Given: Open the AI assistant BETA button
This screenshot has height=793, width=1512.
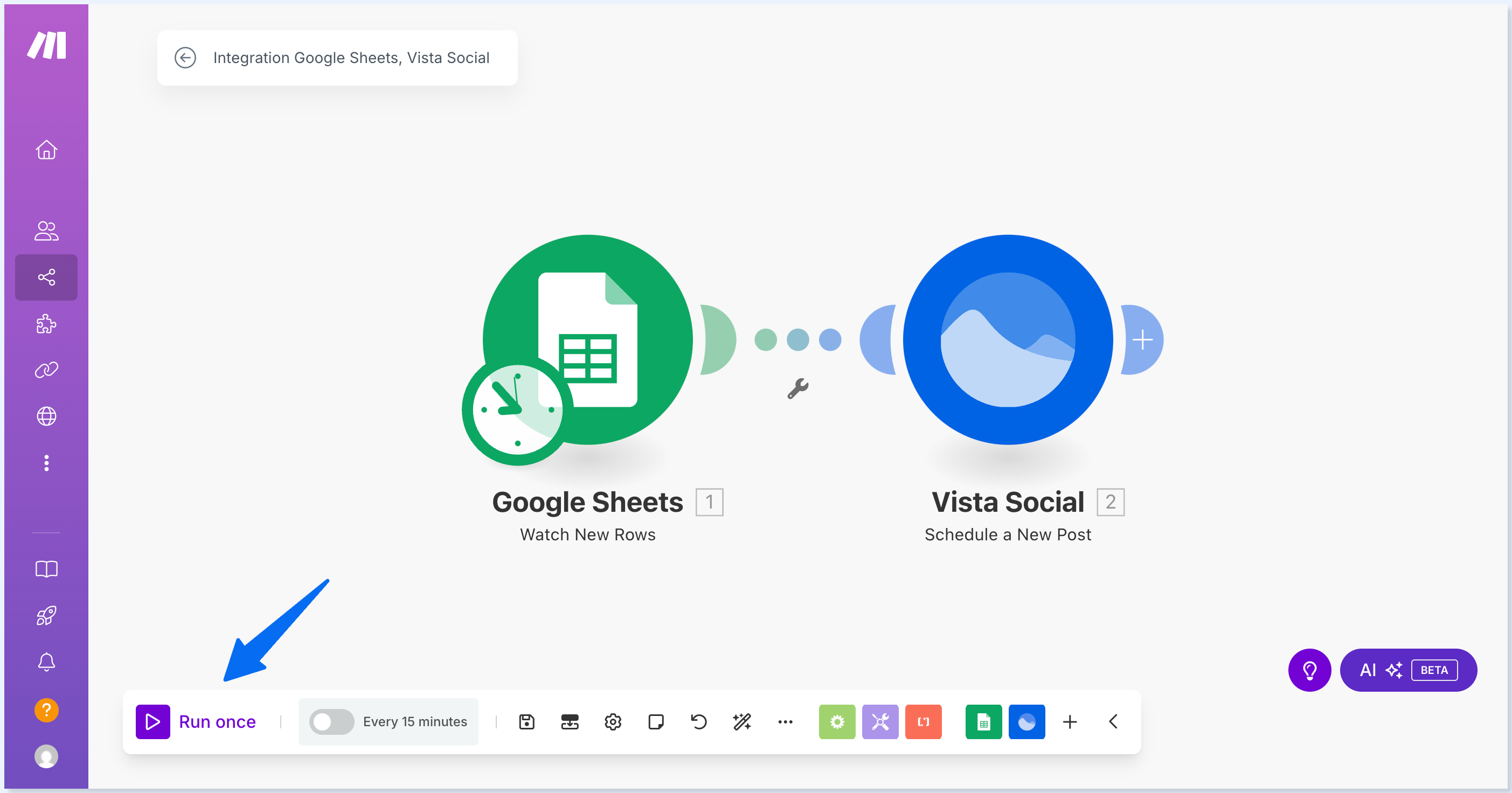Looking at the screenshot, I should (1408, 670).
